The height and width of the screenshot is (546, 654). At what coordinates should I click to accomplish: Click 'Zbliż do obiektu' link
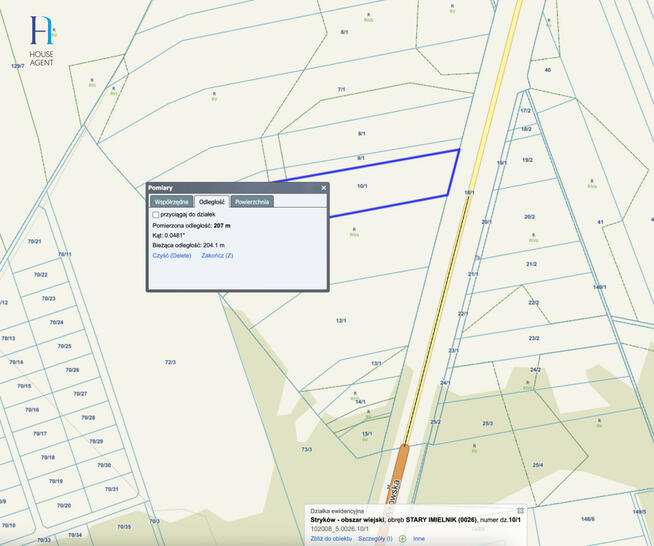331,538
